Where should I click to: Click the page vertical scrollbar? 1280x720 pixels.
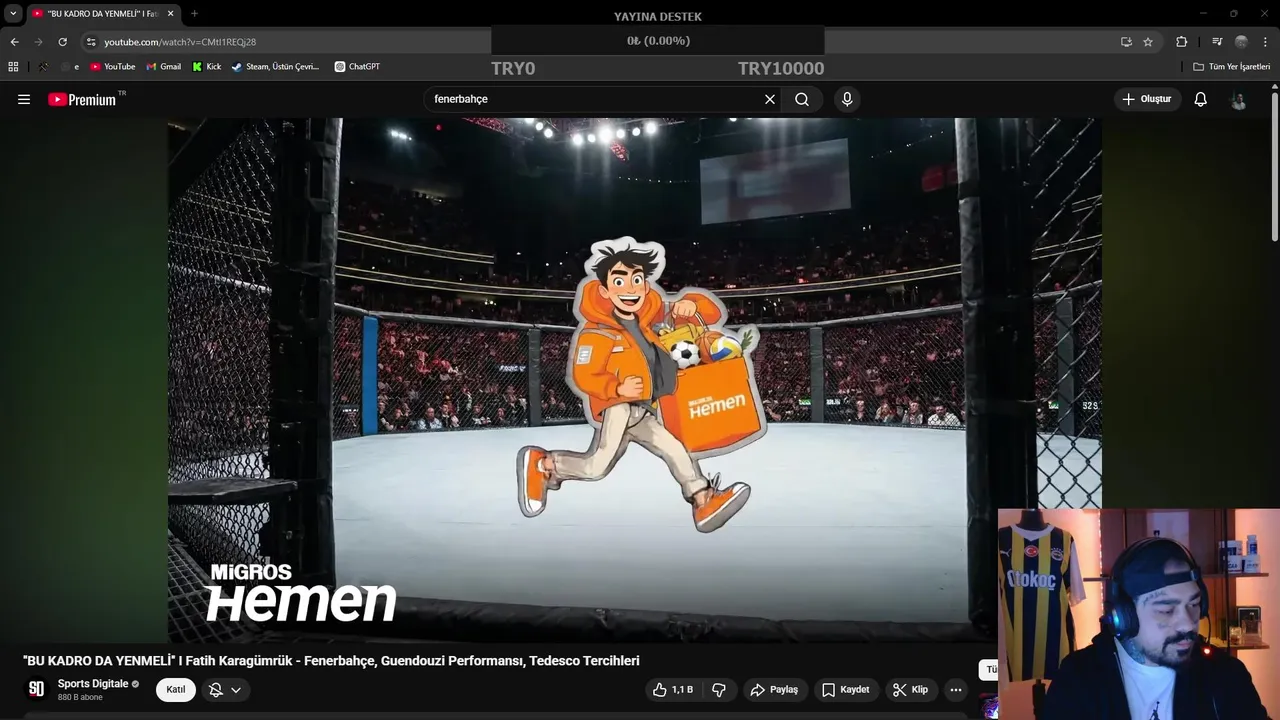(x=1275, y=165)
